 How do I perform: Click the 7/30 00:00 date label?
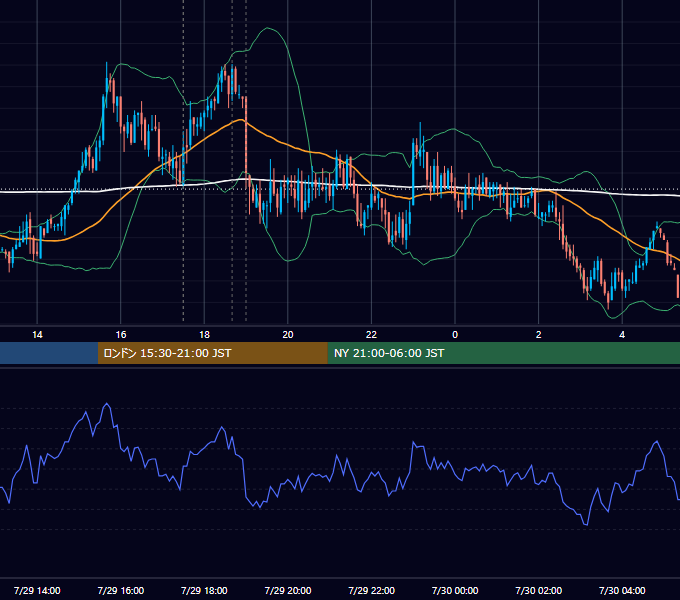tap(455, 590)
